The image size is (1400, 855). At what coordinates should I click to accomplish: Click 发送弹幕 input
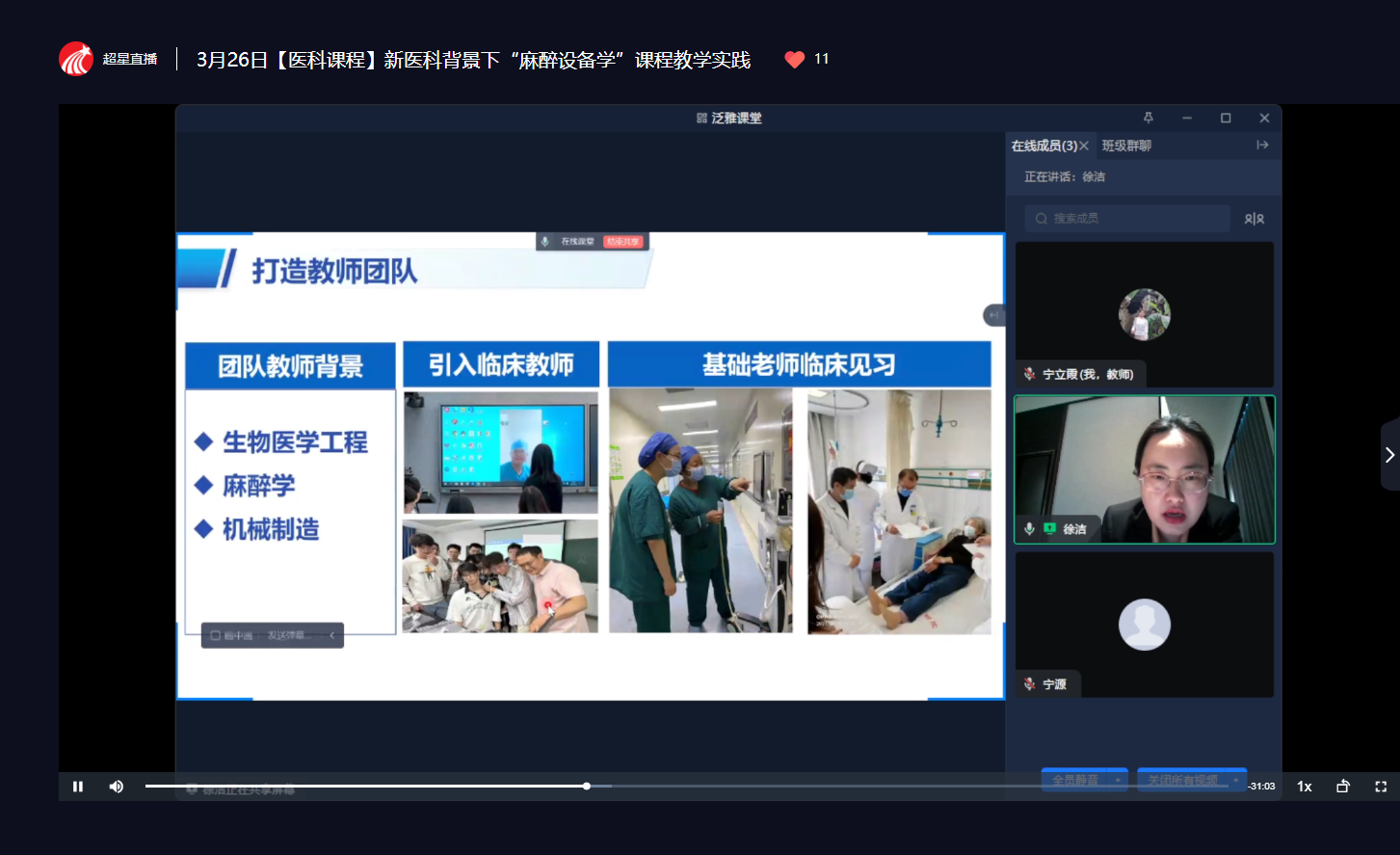point(287,635)
